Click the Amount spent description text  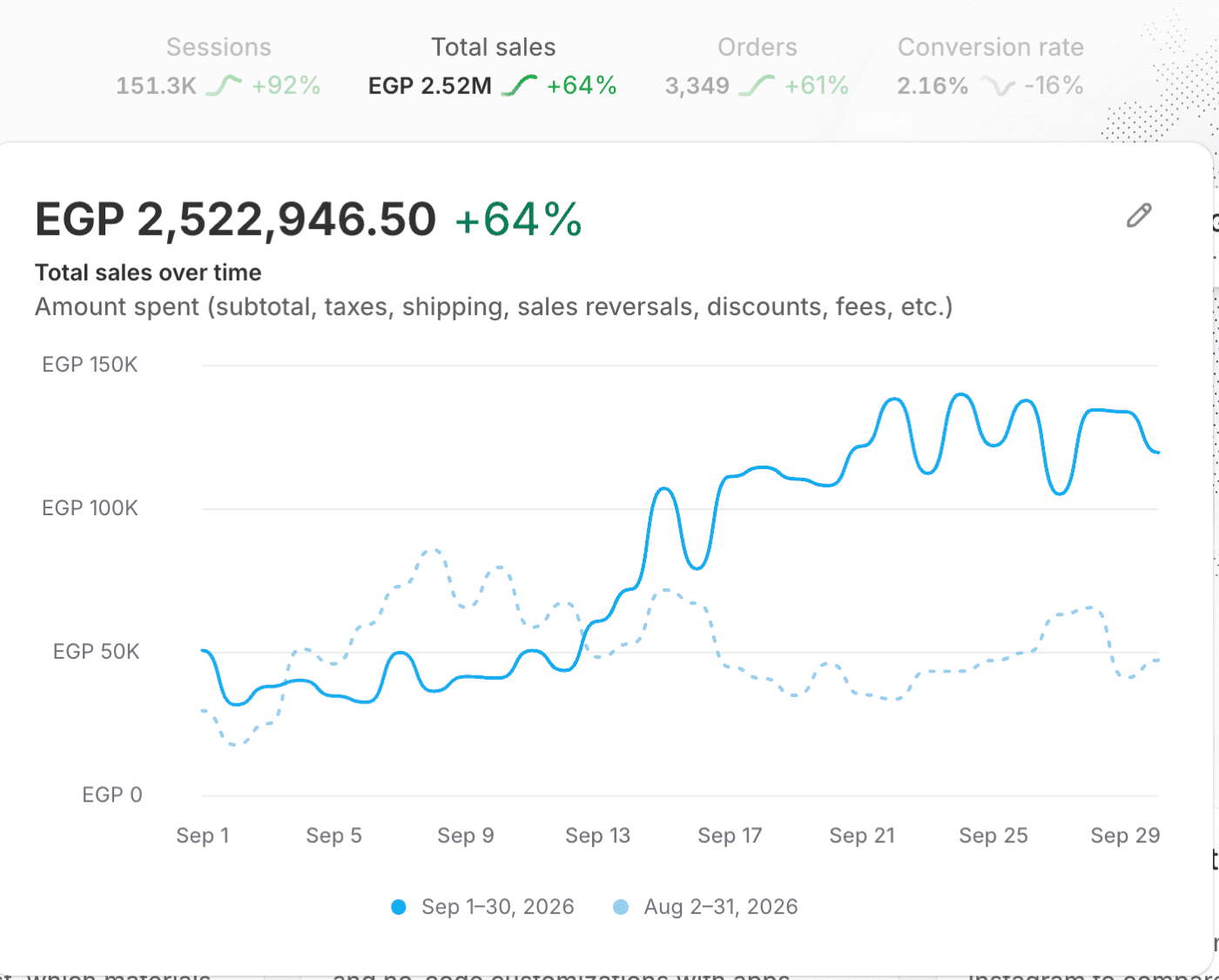pyautogui.click(x=494, y=306)
